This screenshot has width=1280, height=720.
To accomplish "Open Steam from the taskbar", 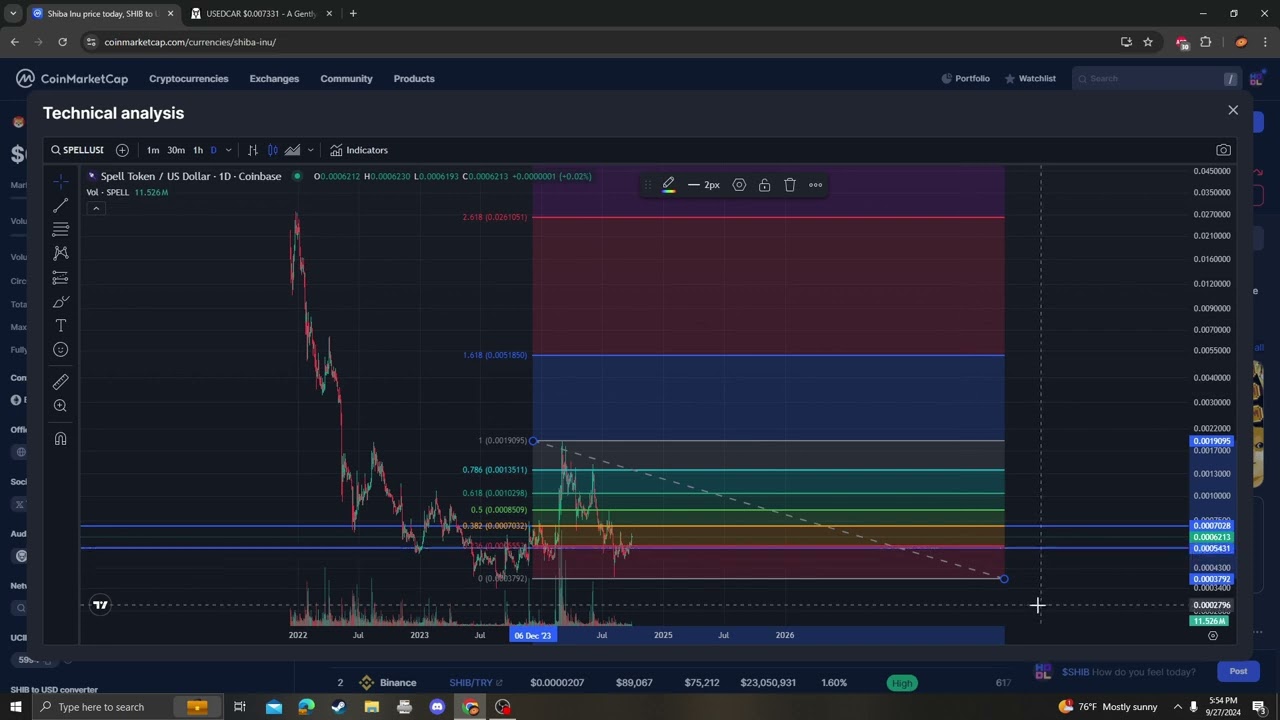I will [339, 707].
